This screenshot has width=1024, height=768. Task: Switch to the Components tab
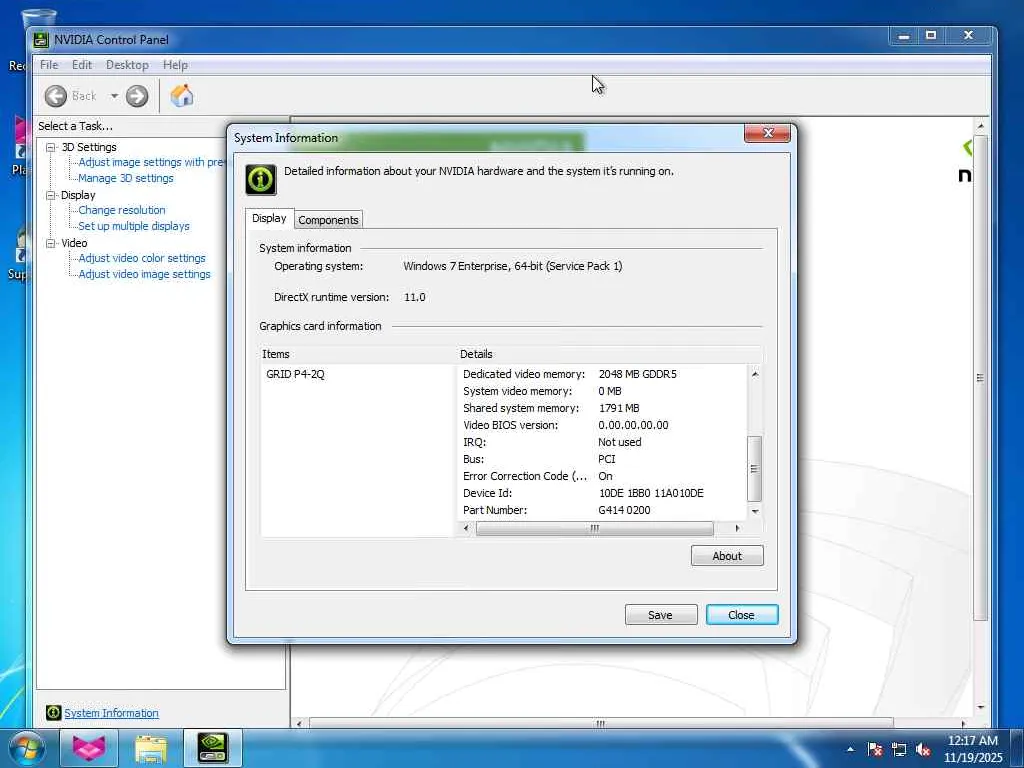(x=328, y=220)
